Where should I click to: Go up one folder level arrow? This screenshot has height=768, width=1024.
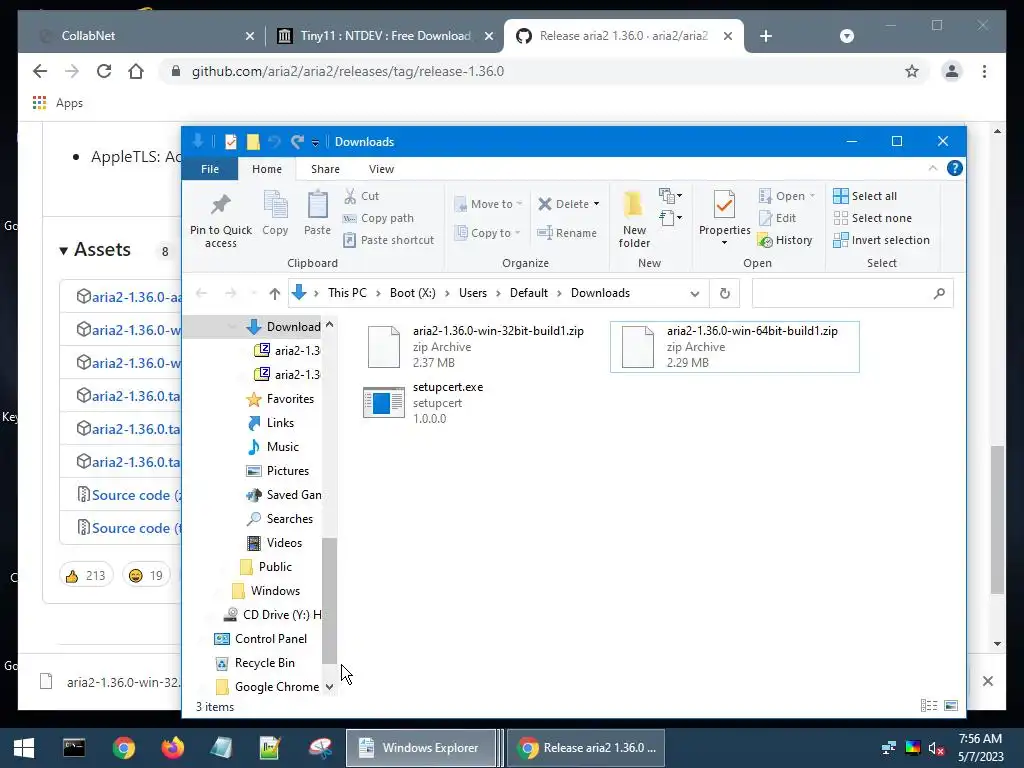tap(274, 293)
